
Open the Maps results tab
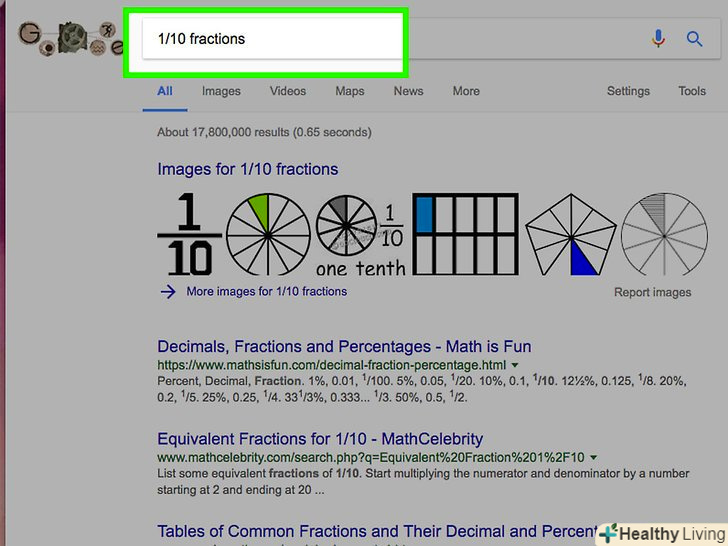(350, 91)
